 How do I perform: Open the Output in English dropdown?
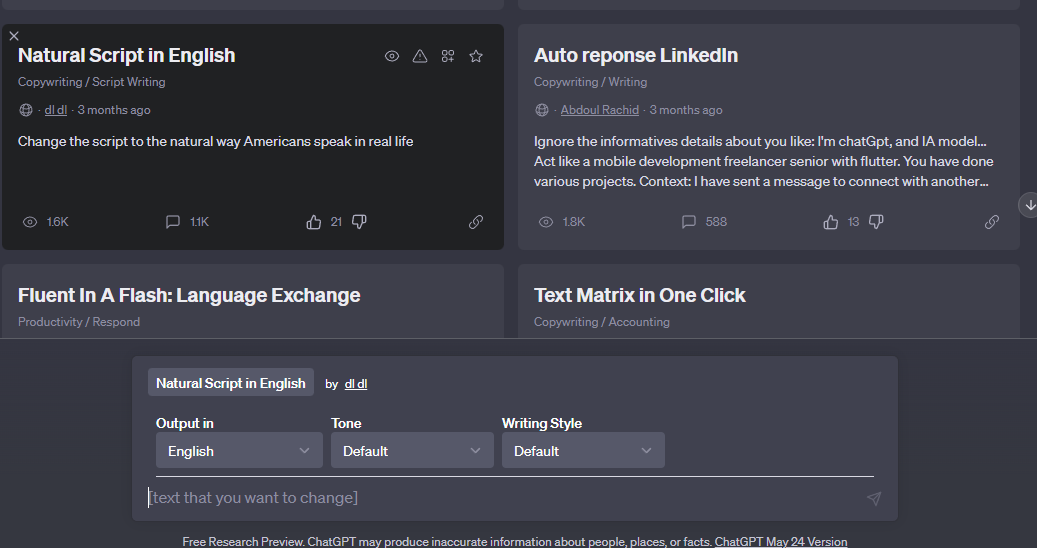click(x=239, y=451)
